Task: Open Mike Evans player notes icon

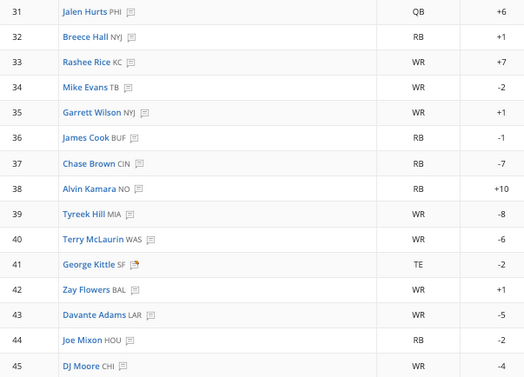Action: [x=128, y=88]
